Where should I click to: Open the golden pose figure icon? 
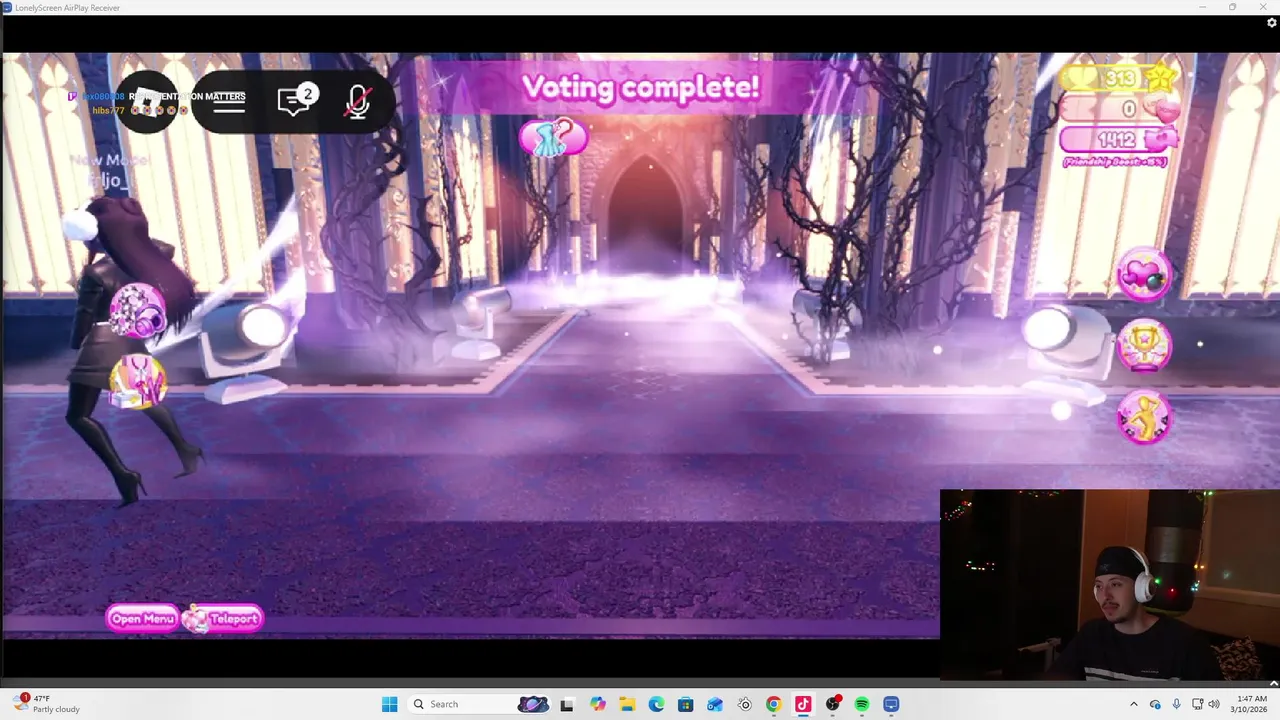point(1144,417)
